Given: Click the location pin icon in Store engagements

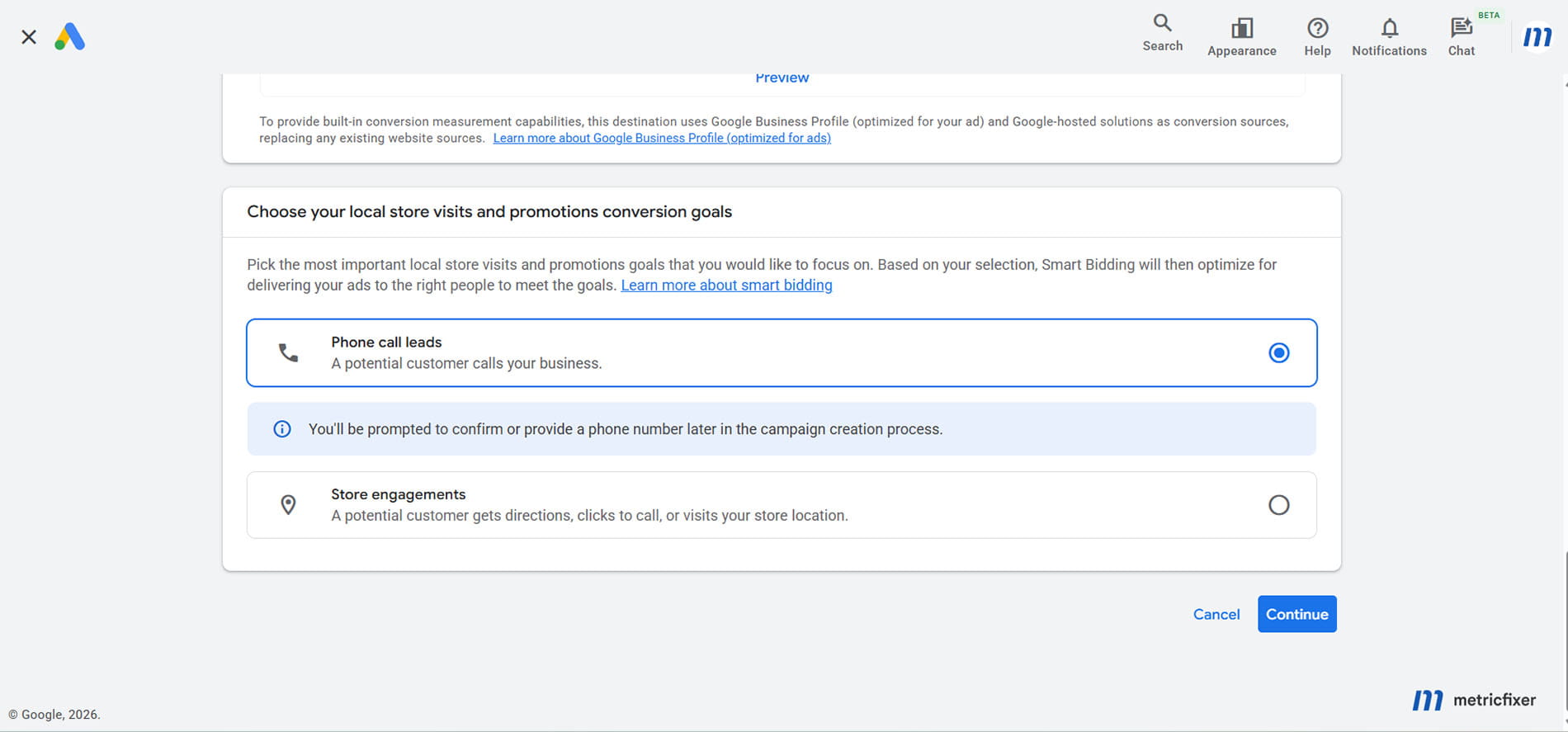Looking at the screenshot, I should 288,505.
